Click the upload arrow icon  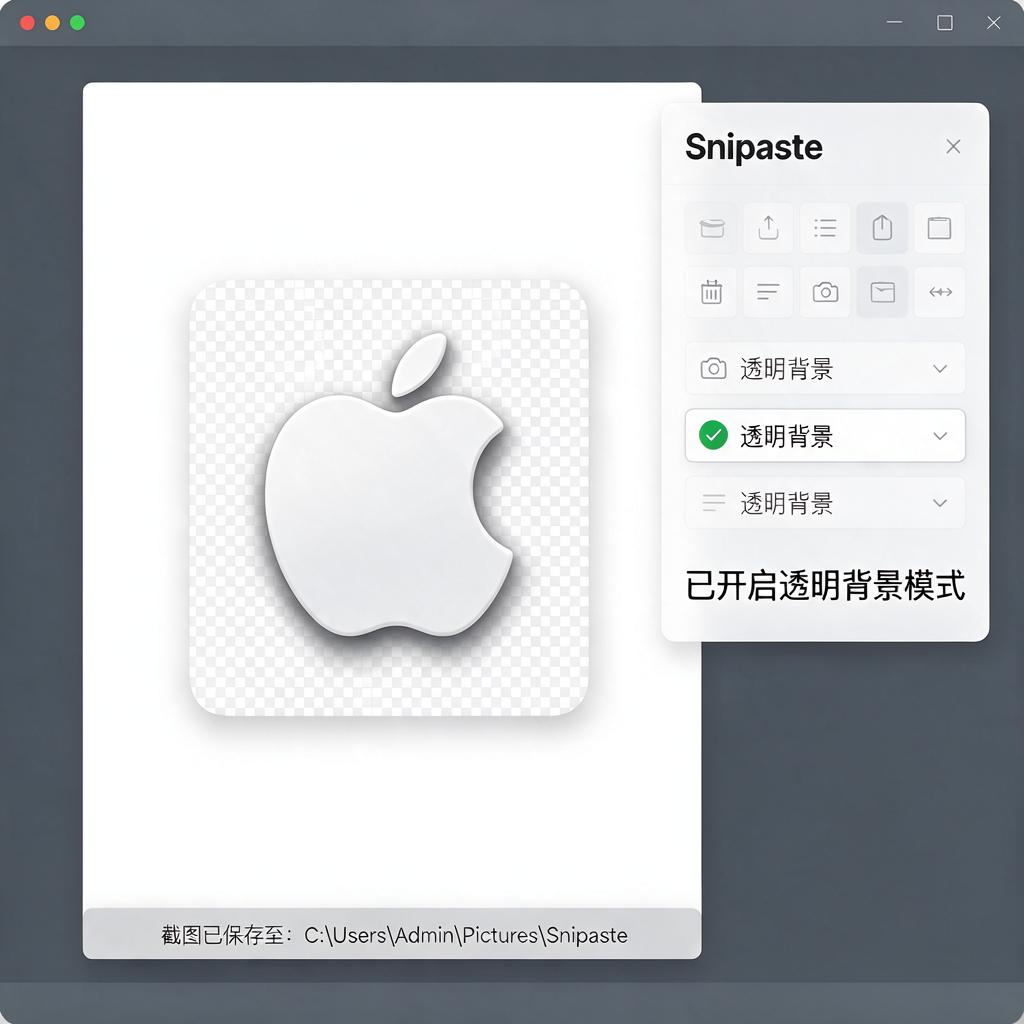tap(768, 229)
